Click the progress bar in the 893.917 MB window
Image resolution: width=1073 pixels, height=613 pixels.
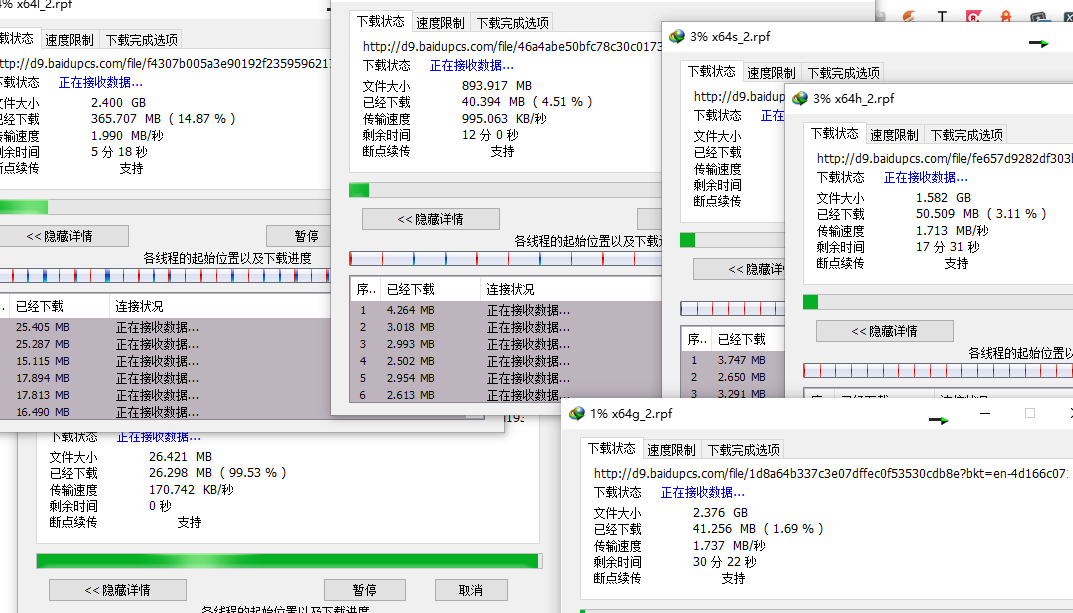(505, 190)
